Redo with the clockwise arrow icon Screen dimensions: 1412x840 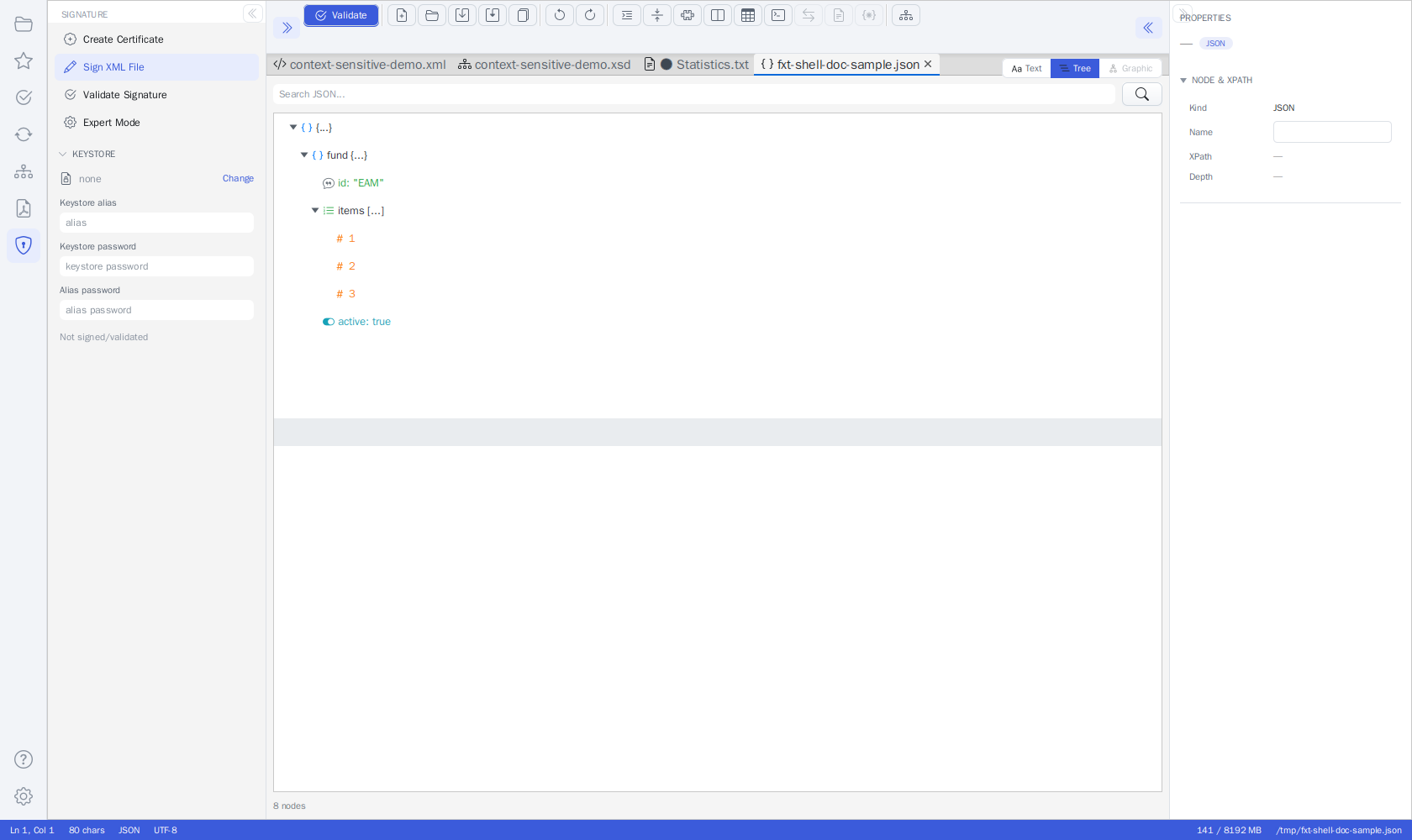pos(590,15)
